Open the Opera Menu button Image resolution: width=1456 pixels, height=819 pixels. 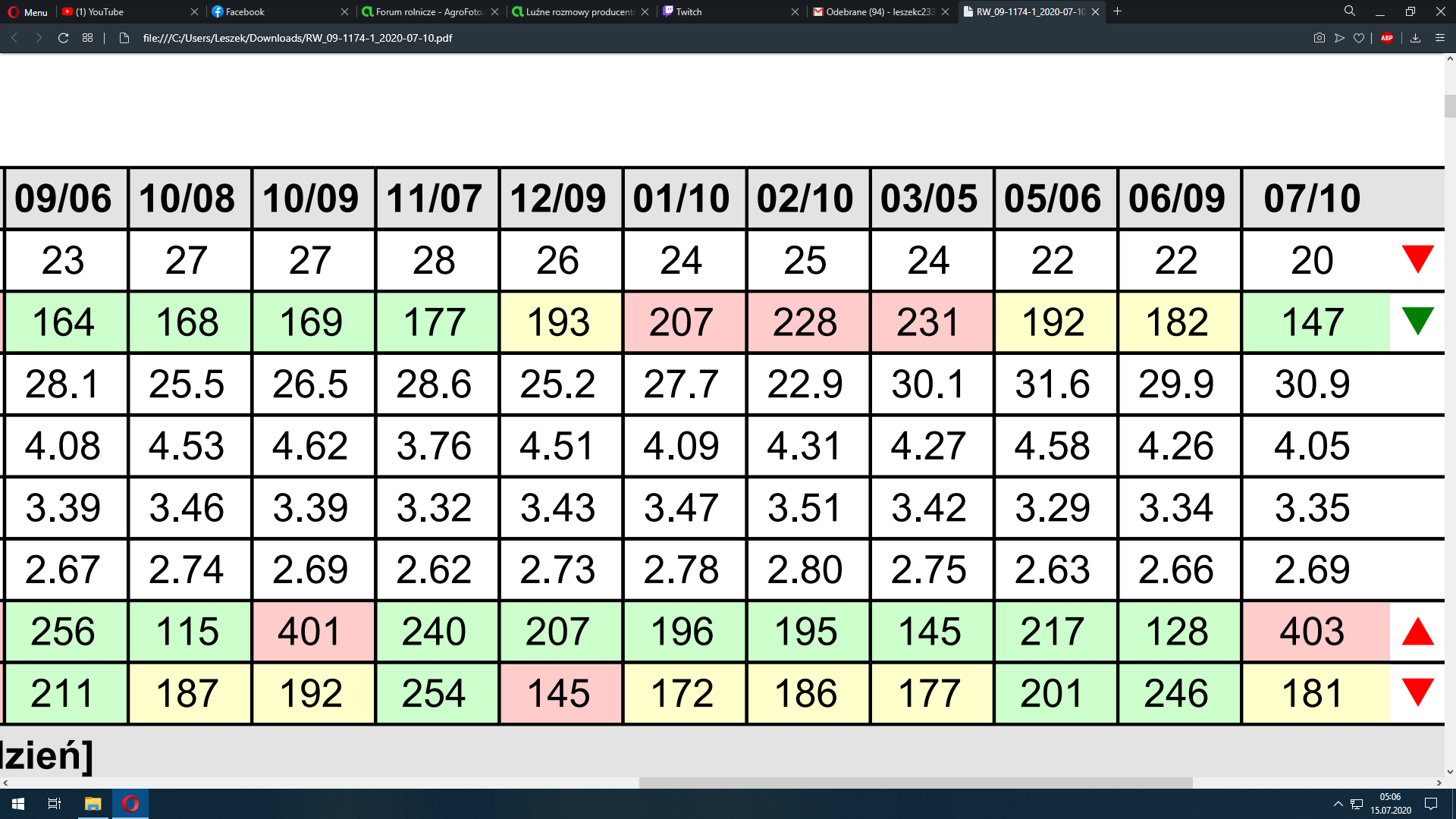tap(27, 11)
